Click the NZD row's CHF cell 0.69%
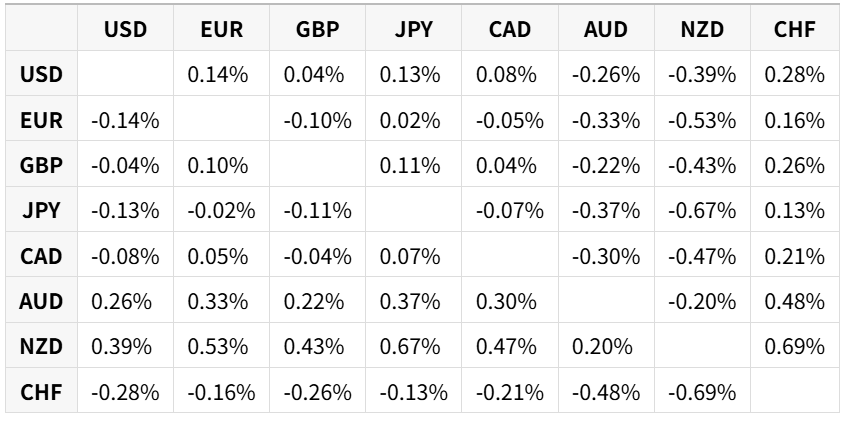This screenshot has width=845, height=421. pos(794,346)
